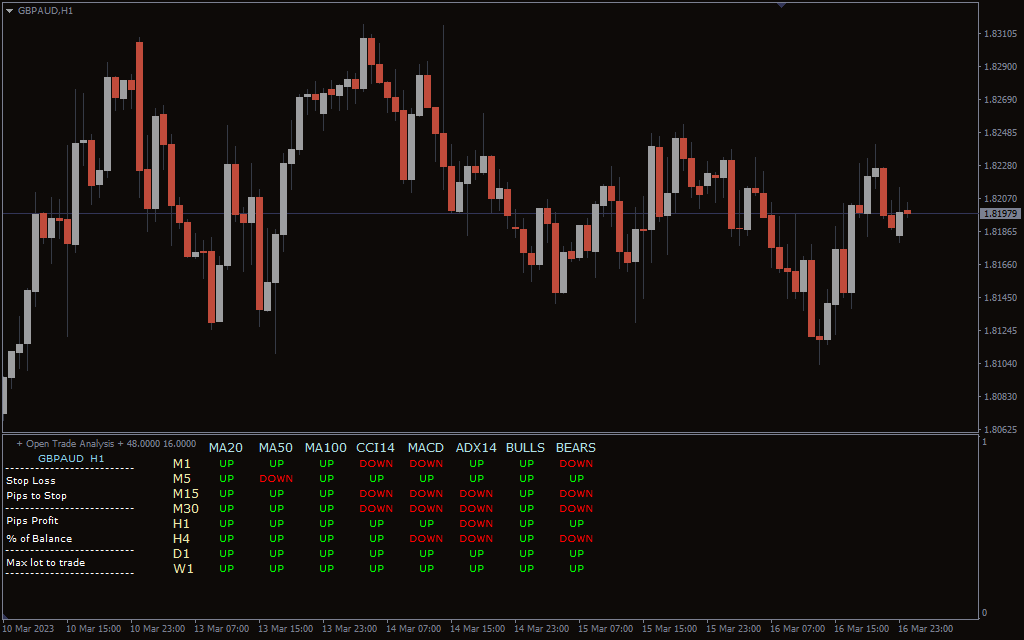Click the DOWN signal in the M5 row
The height and width of the screenshot is (640, 1024).
click(x=276, y=479)
